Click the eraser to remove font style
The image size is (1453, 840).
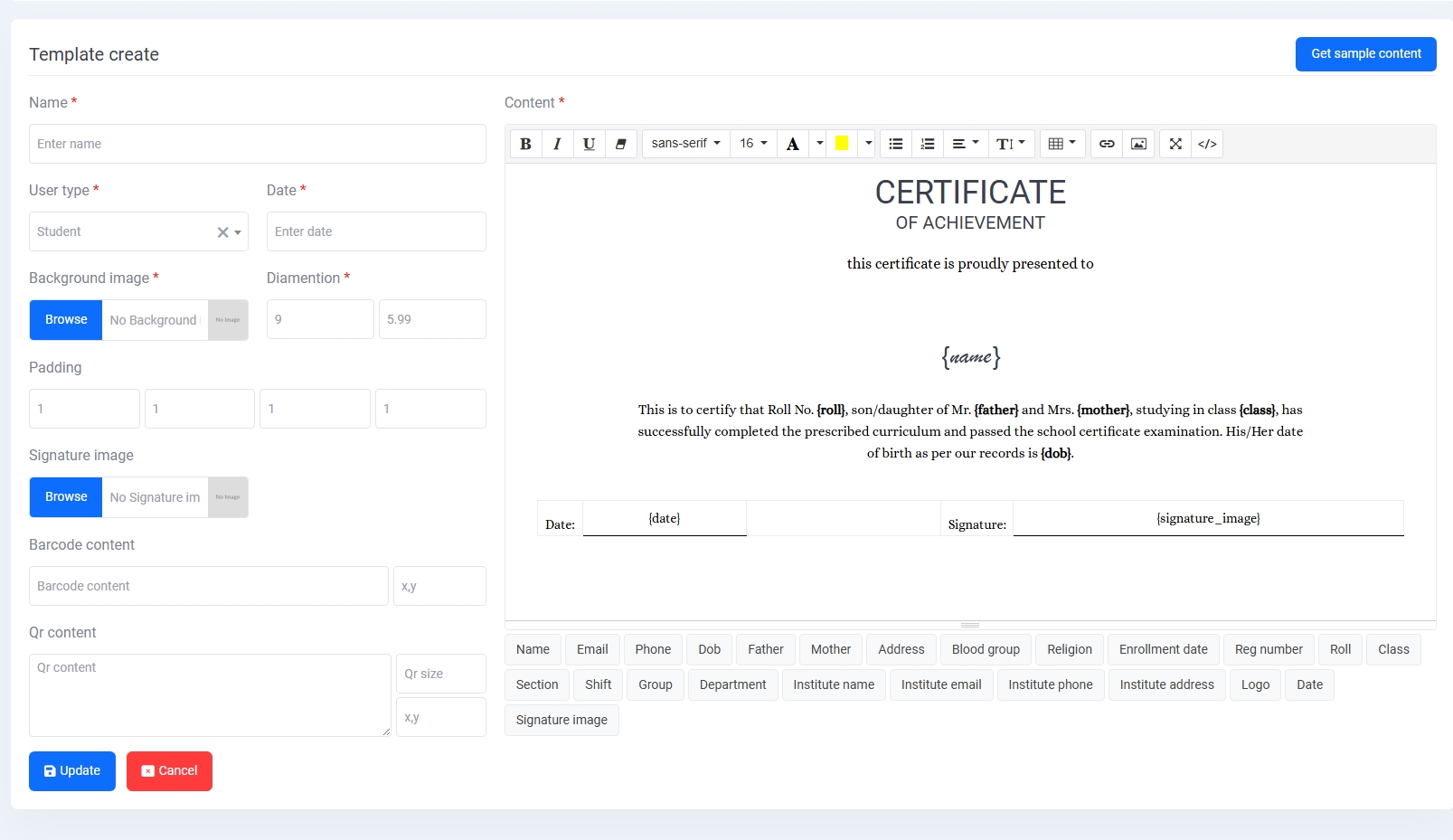[620, 144]
